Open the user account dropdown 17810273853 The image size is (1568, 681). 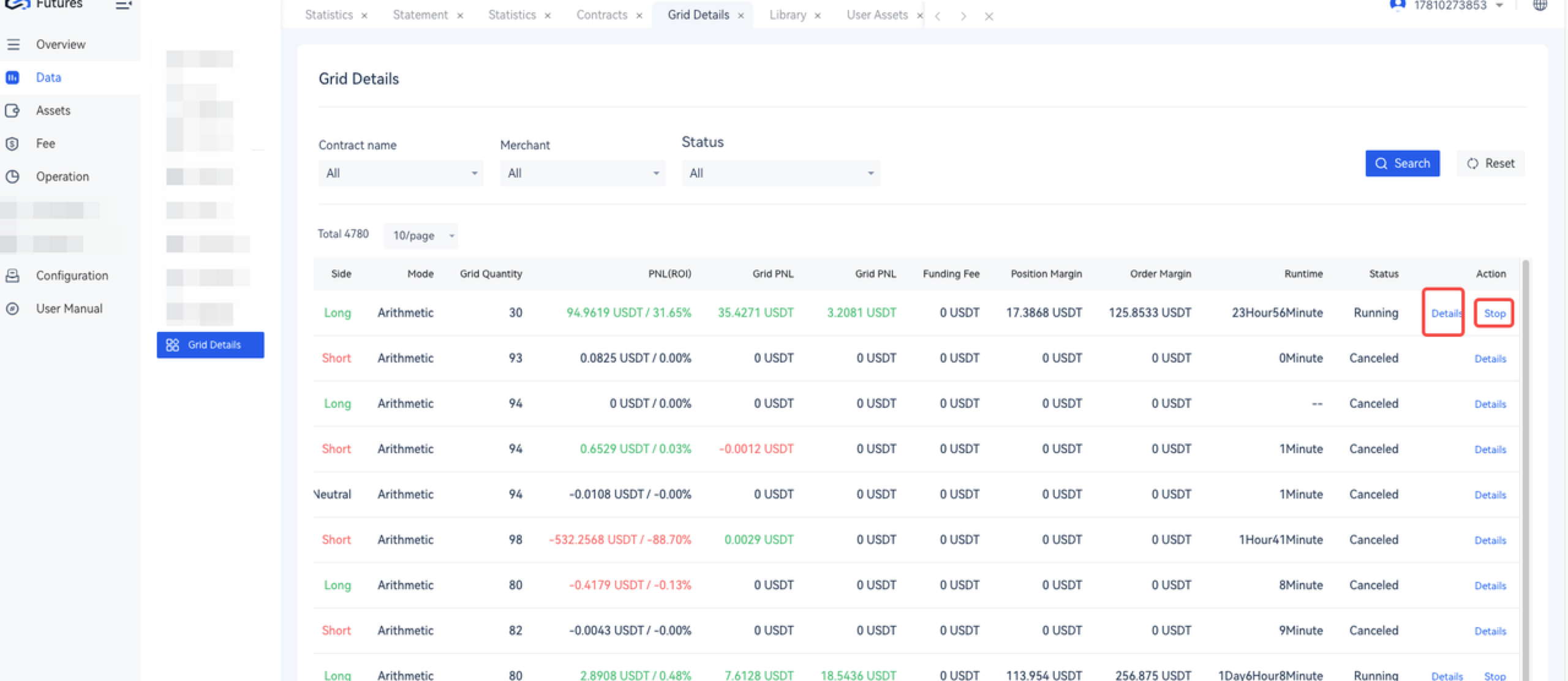point(1449,6)
